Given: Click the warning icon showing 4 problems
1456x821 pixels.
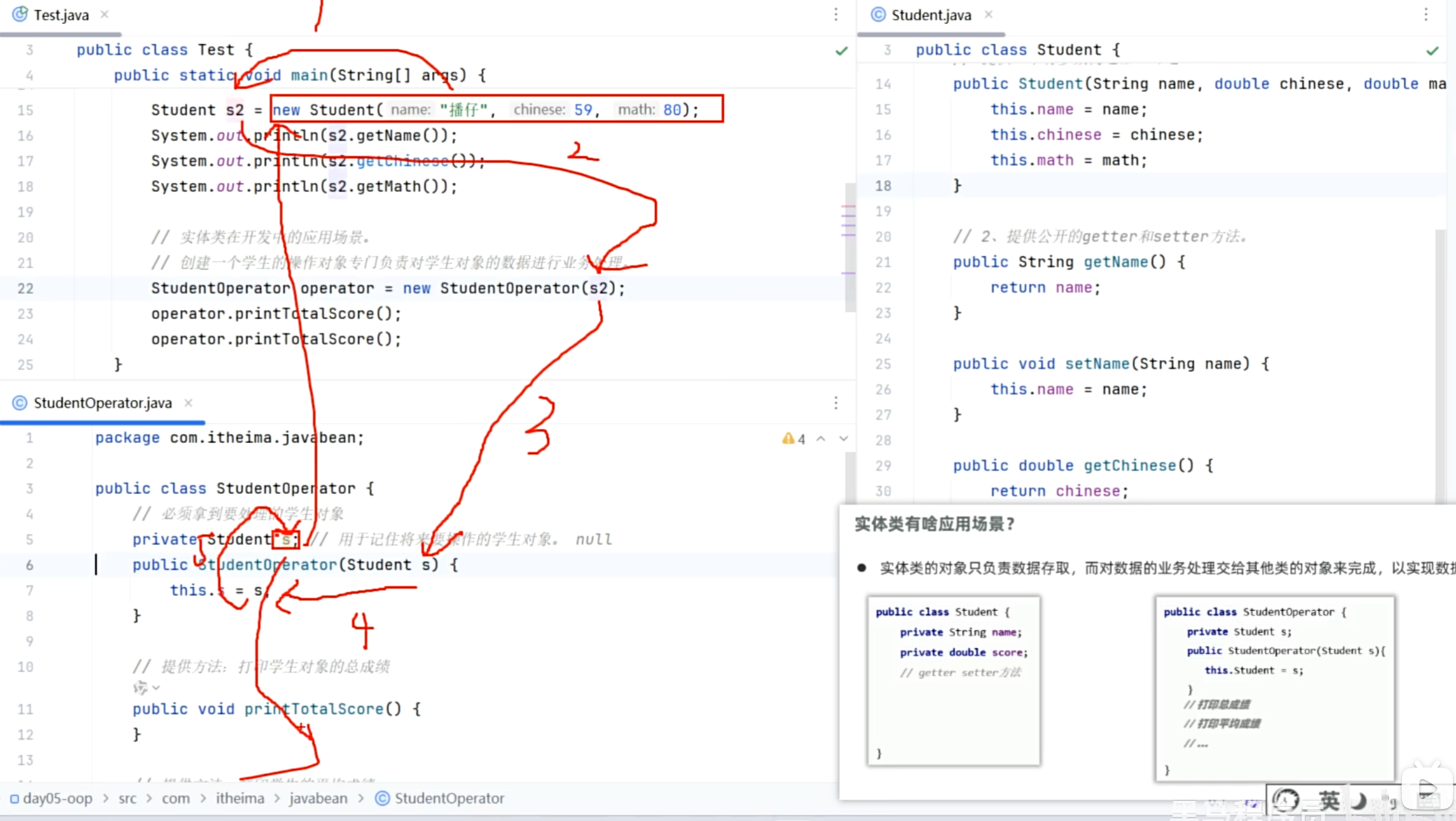Looking at the screenshot, I should click(788, 438).
